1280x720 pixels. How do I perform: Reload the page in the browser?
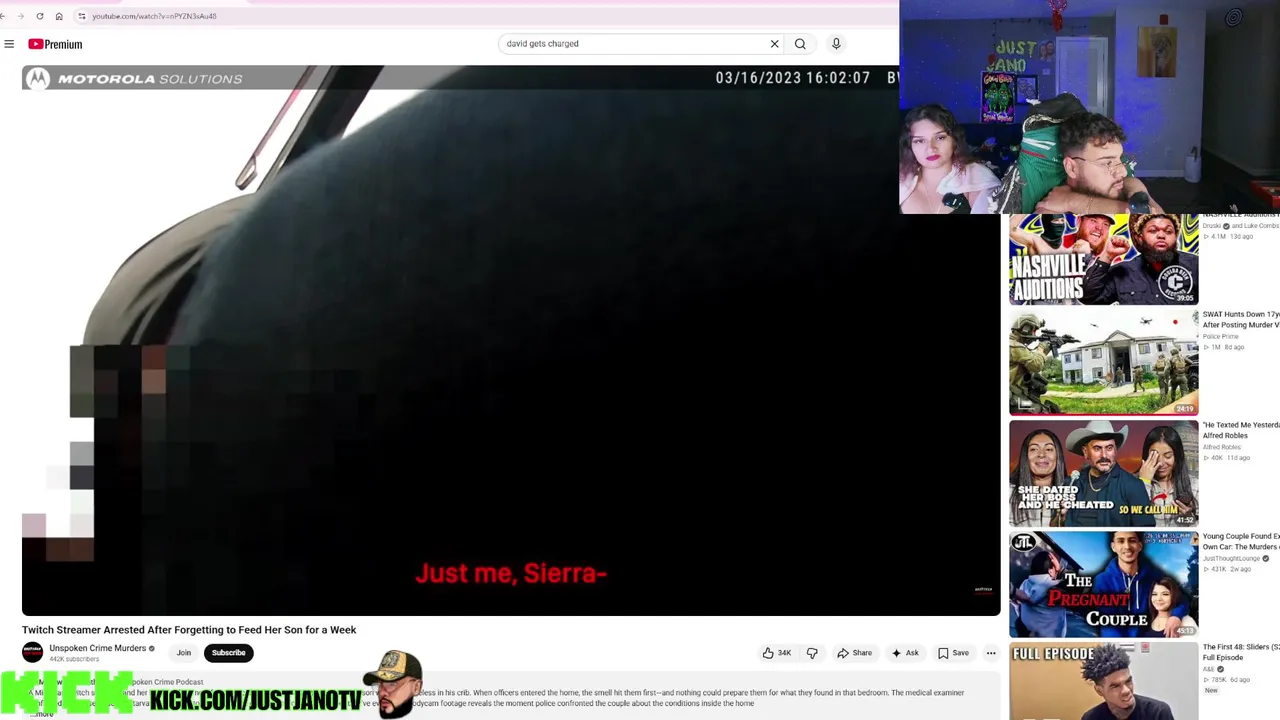(x=40, y=16)
